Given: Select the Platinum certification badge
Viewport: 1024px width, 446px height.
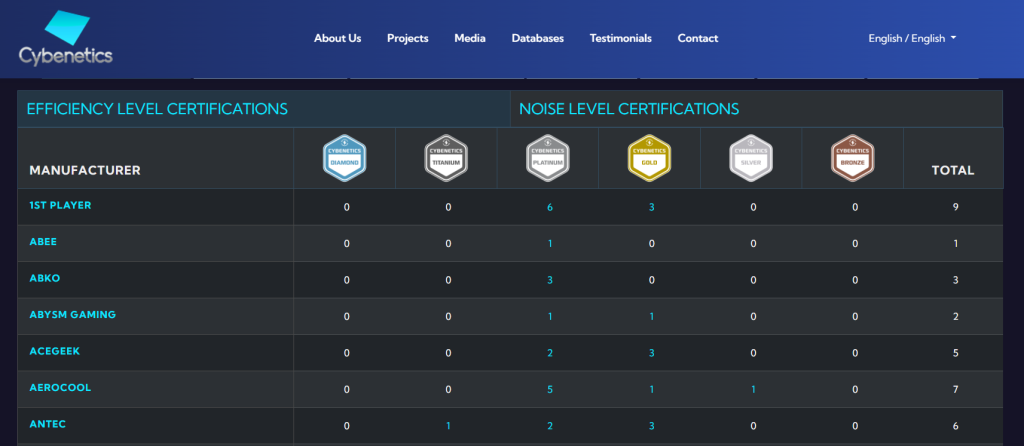Looking at the screenshot, I should coord(548,158).
